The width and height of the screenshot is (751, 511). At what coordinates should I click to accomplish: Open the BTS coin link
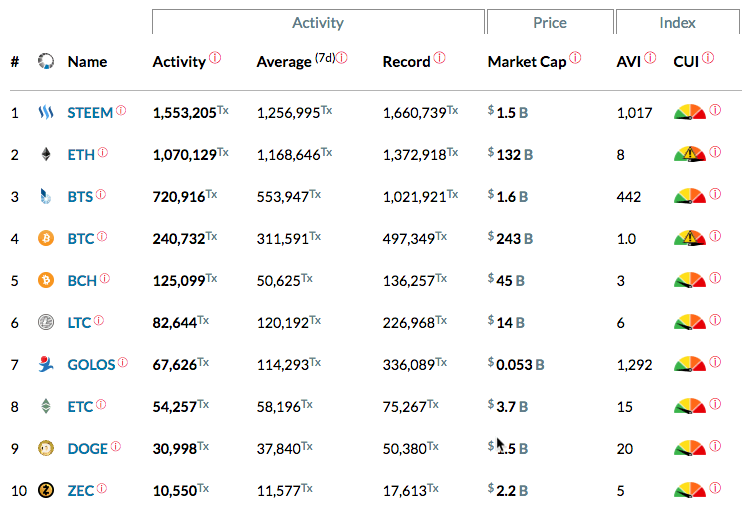(x=80, y=197)
